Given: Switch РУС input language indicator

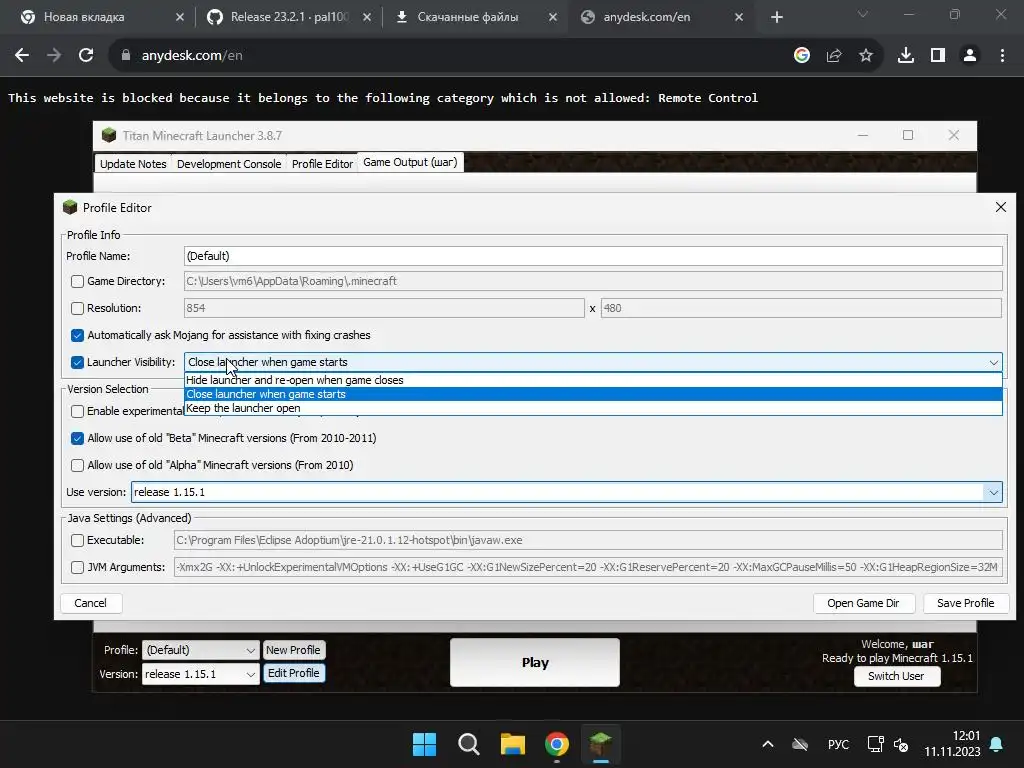Looking at the screenshot, I should pyautogui.click(x=839, y=744).
